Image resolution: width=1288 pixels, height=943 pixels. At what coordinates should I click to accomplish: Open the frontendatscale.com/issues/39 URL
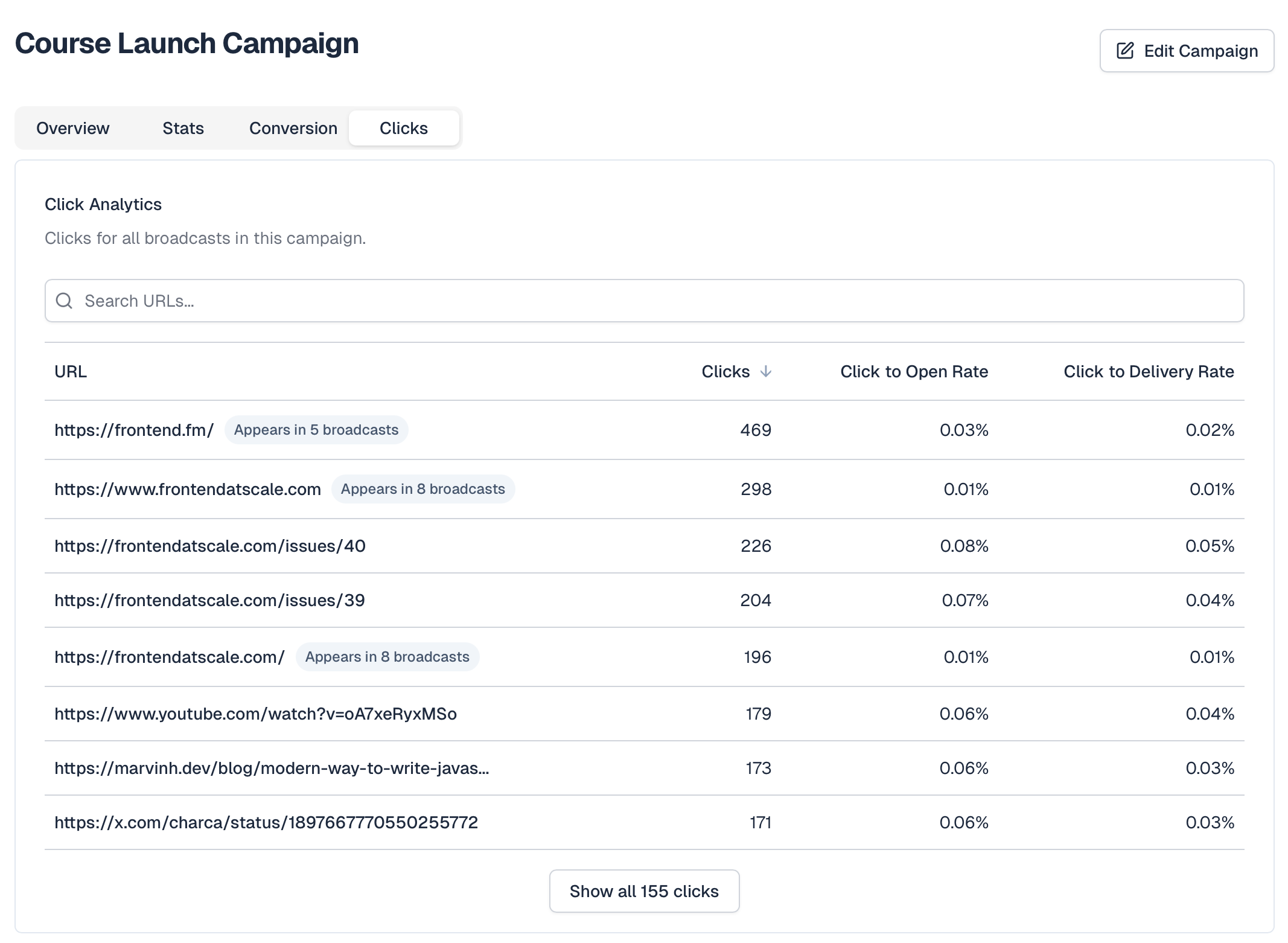[209, 600]
